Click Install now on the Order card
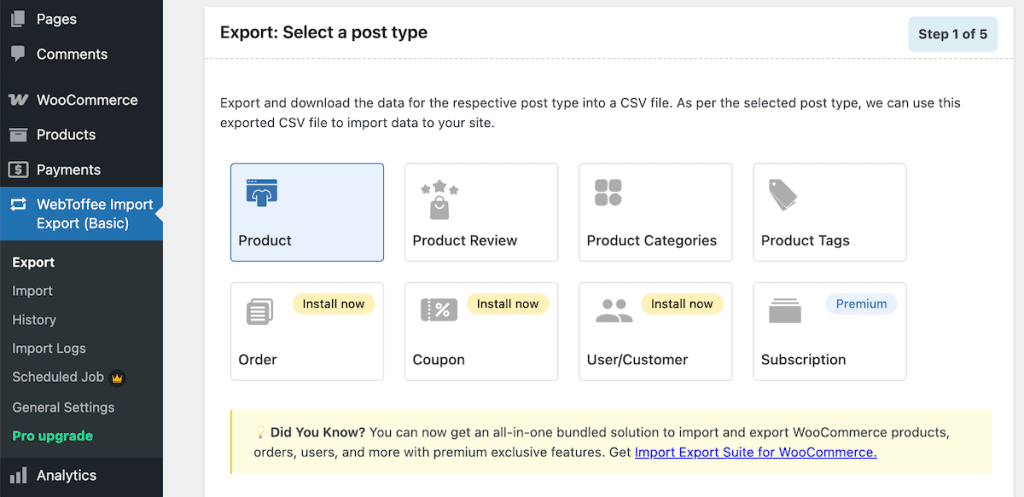The image size is (1024, 497). click(x=334, y=304)
